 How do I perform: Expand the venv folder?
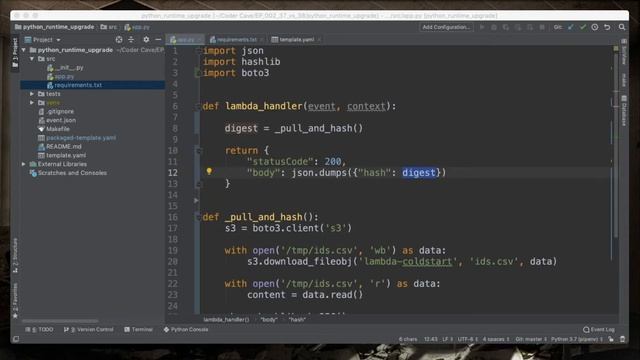click(x=32, y=103)
